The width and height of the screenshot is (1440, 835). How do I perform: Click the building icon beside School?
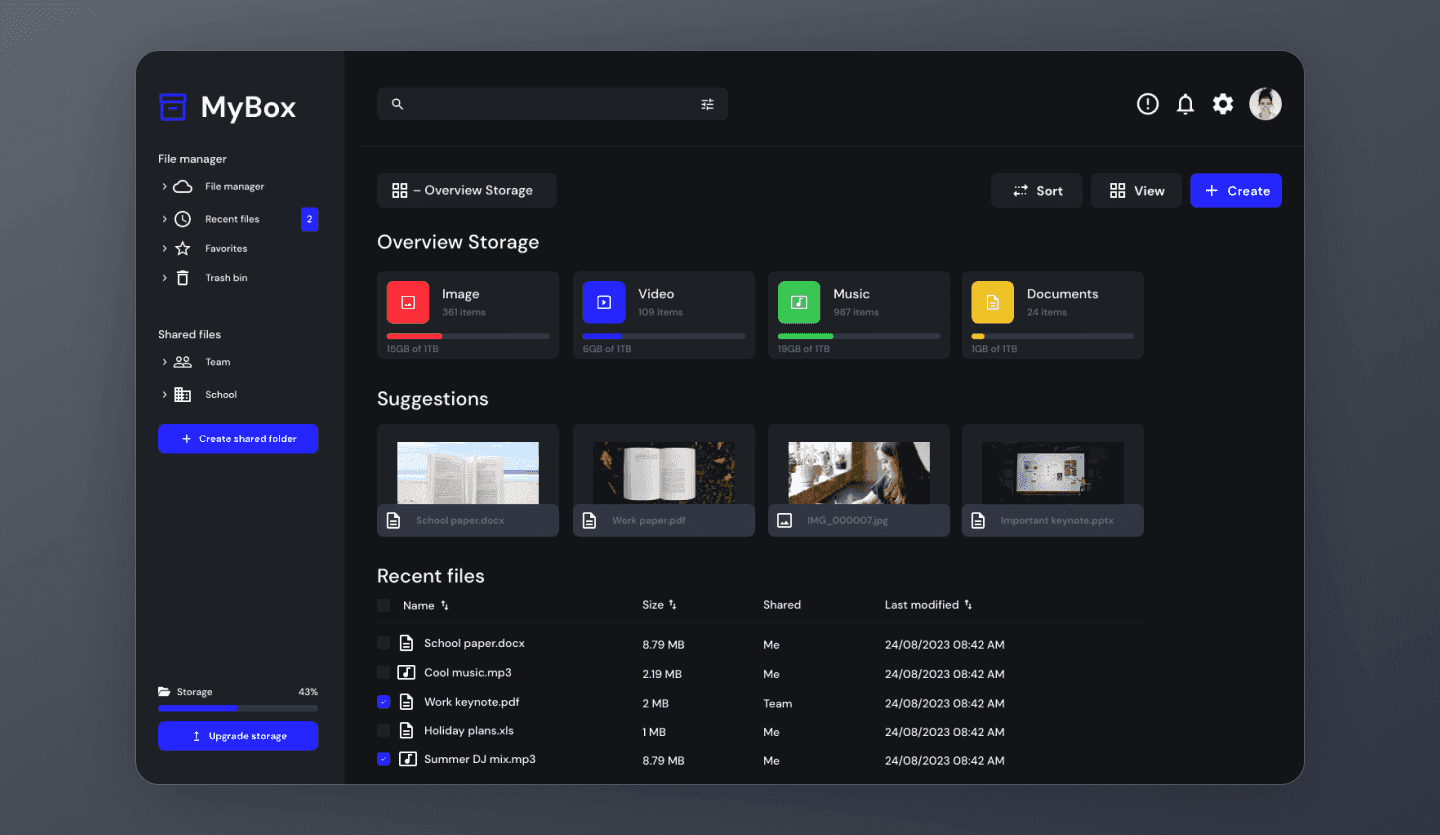(183, 395)
